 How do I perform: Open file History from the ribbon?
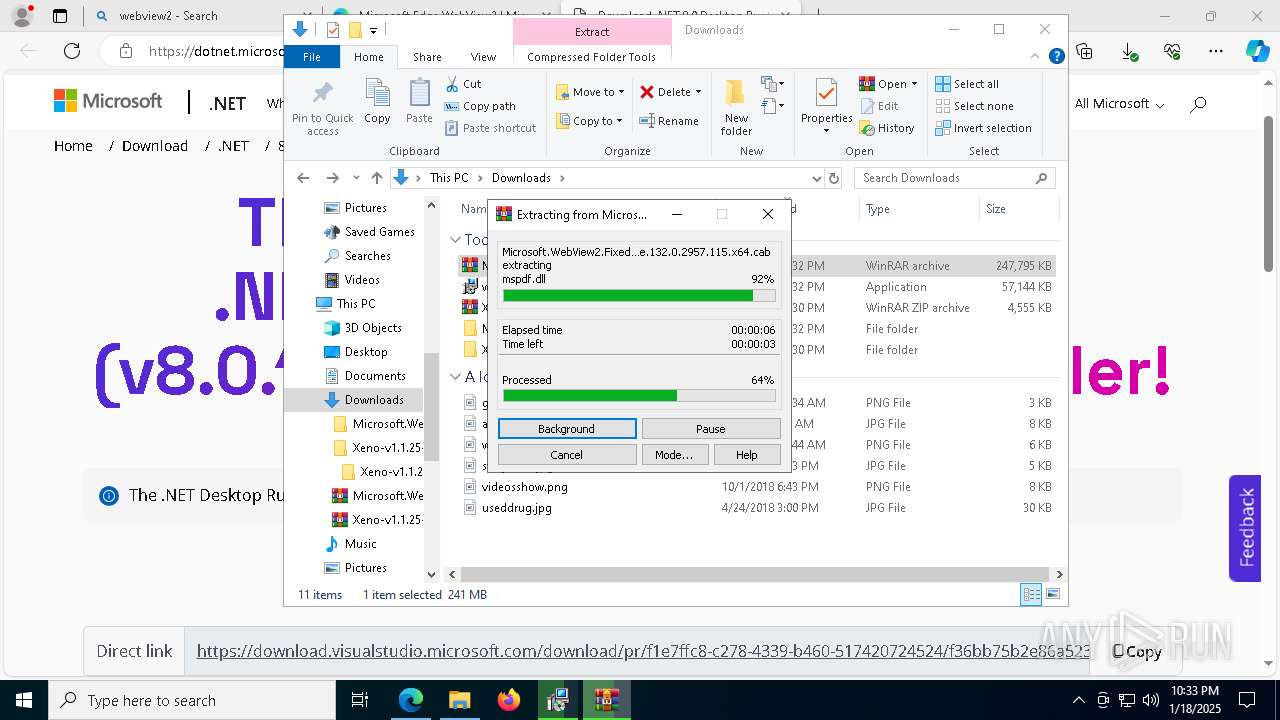click(887, 128)
